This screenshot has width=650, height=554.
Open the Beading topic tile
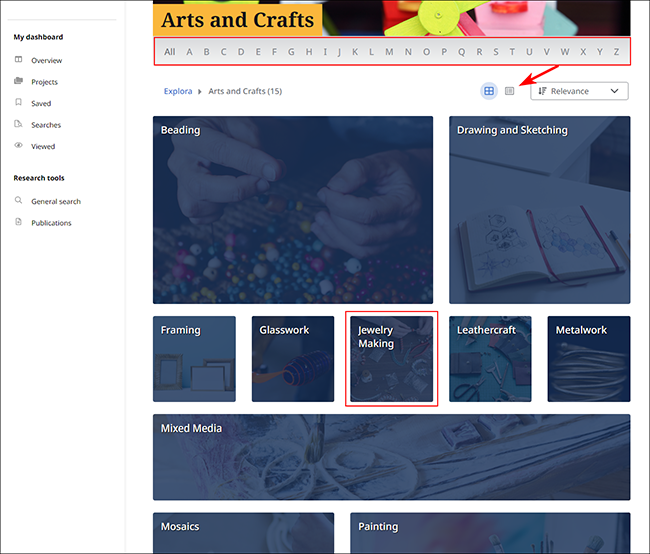[293, 210]
